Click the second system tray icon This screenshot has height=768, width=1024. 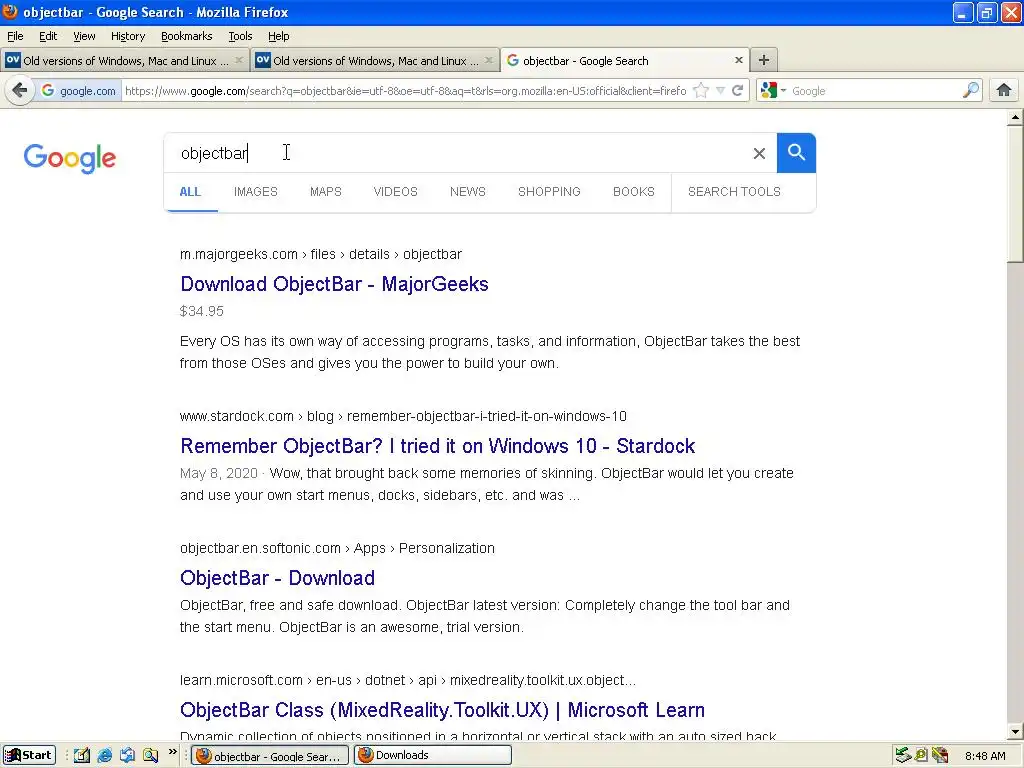pyautogui.click(x=921, y=755)
